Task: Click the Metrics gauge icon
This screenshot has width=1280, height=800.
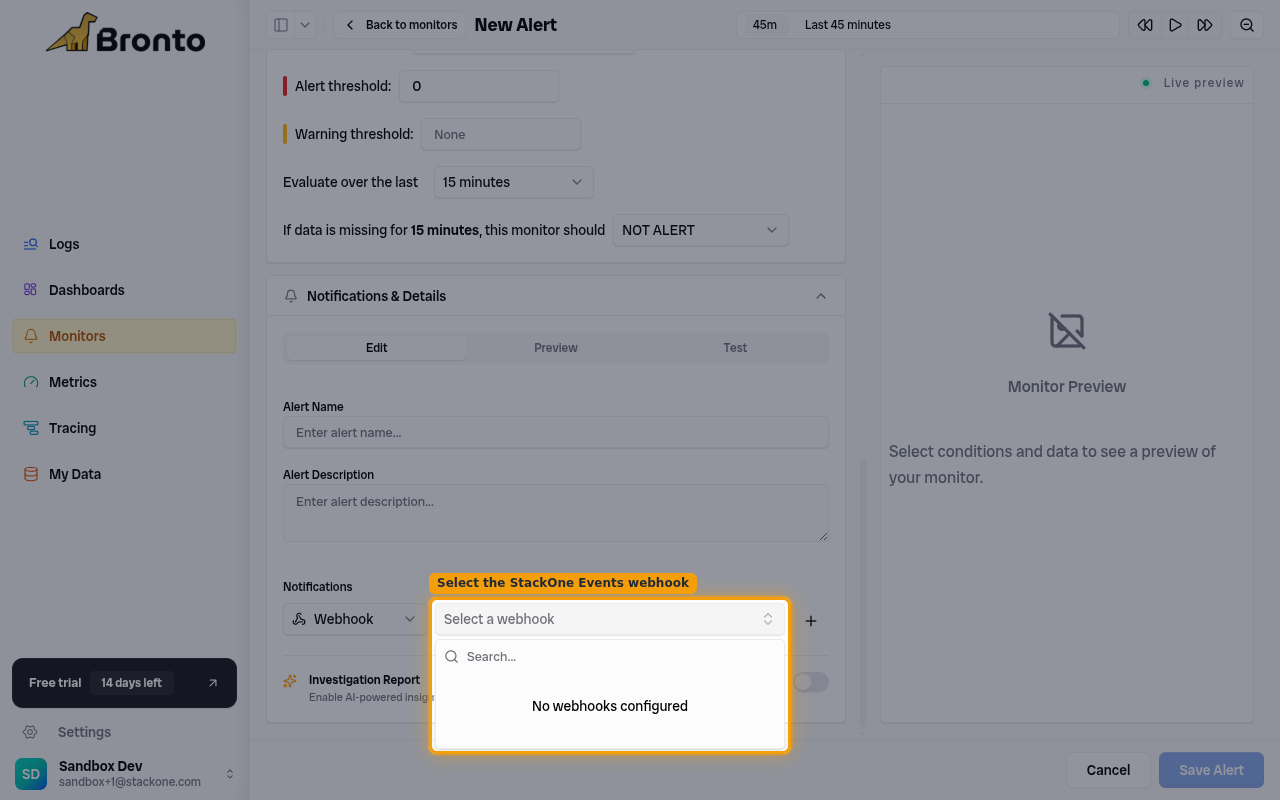Action: [31, 382]
